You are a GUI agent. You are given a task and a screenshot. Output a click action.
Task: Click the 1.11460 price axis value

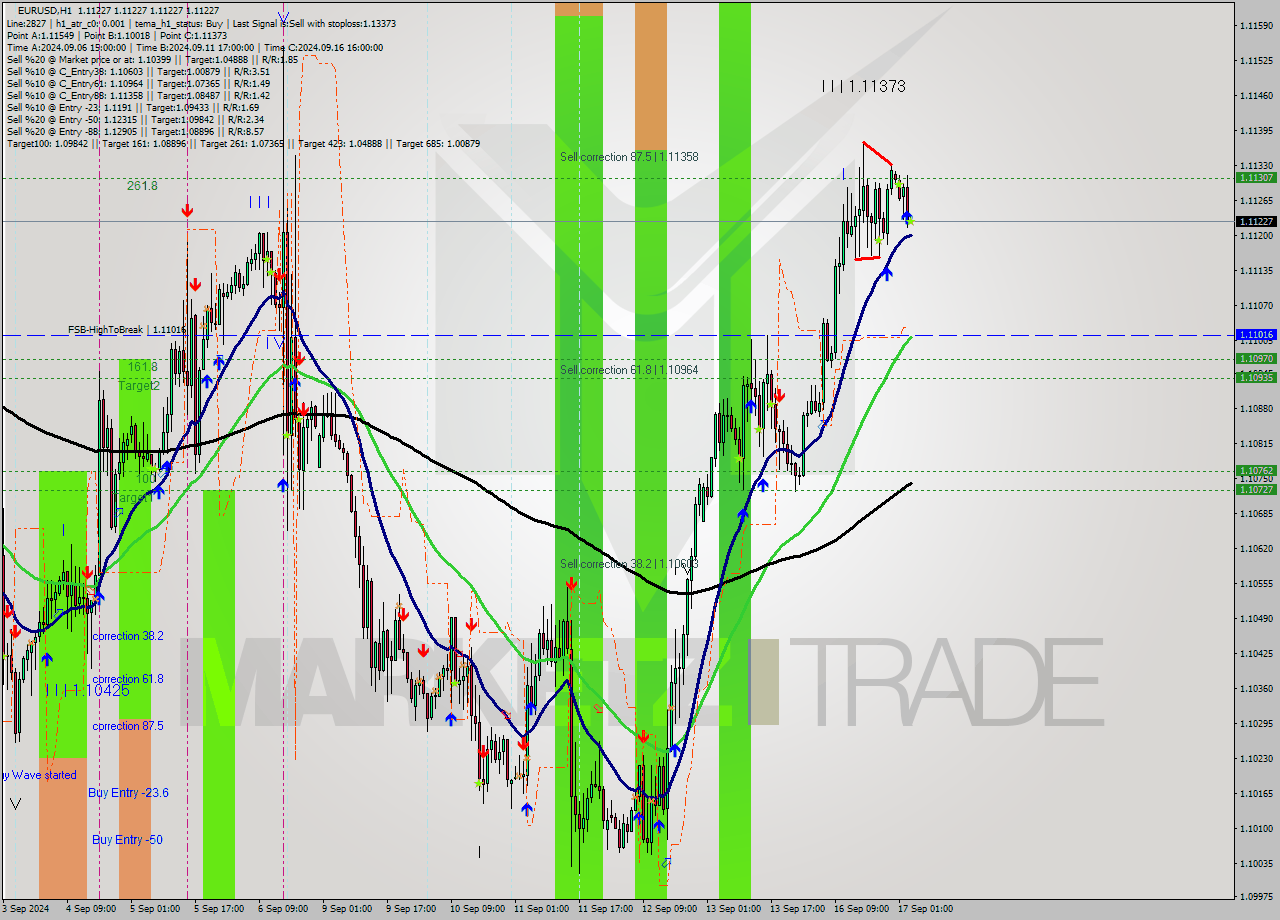pyautogui.click(x=1257, y=96)
